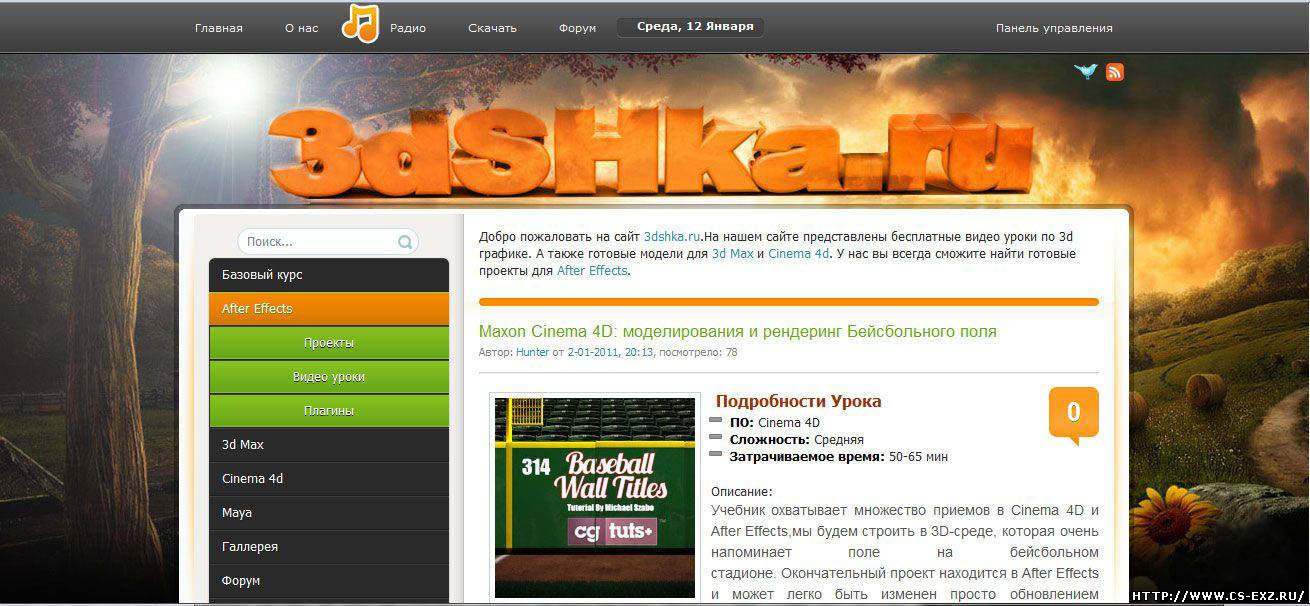Expand the Maya sidebar section
Viewport: 1310px width, 606px height.
(x=329, y=513)
